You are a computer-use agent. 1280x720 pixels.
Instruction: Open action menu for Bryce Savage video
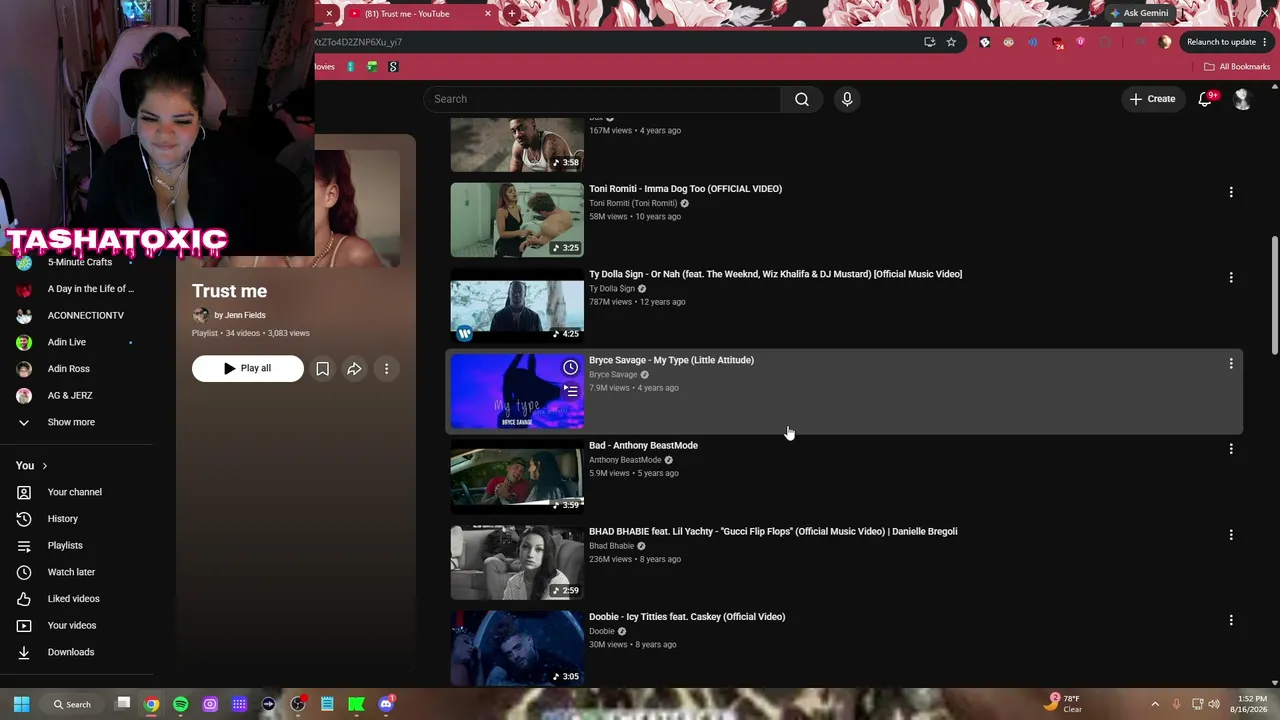(x=1231, y=363)
